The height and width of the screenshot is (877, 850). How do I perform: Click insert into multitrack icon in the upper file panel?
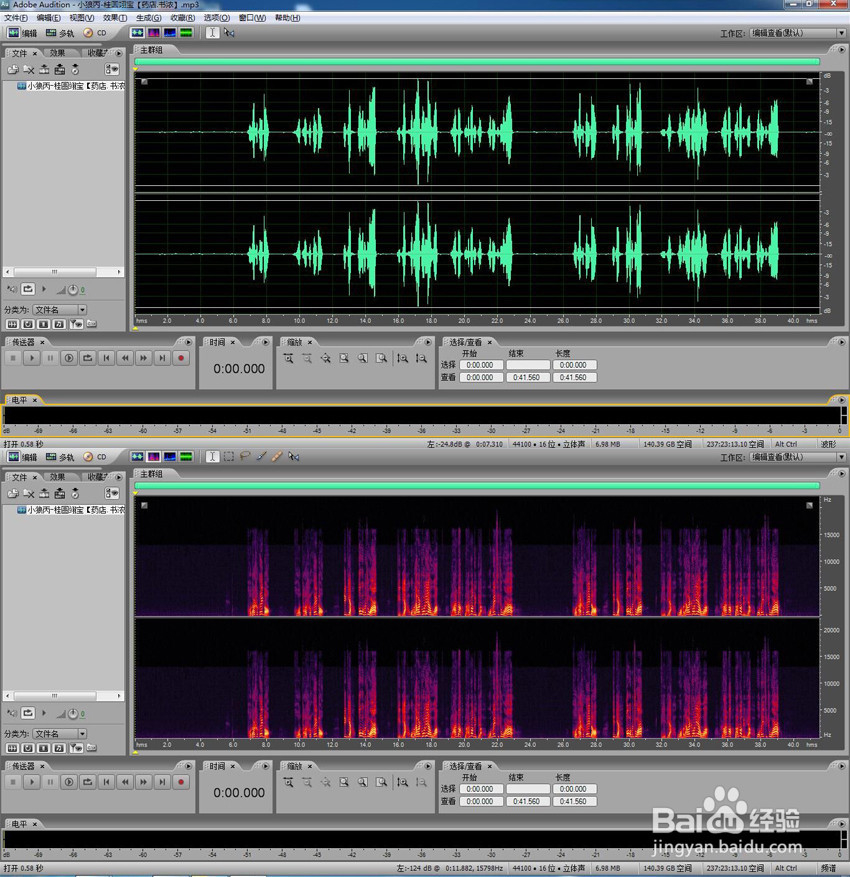coord(44,70)
